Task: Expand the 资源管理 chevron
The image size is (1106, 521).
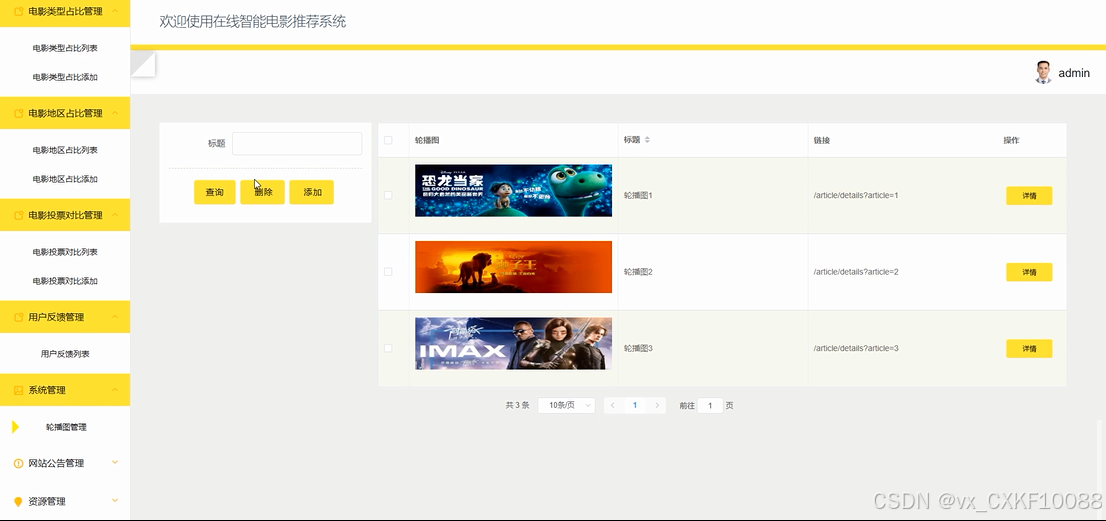Action: pos(116,501)
